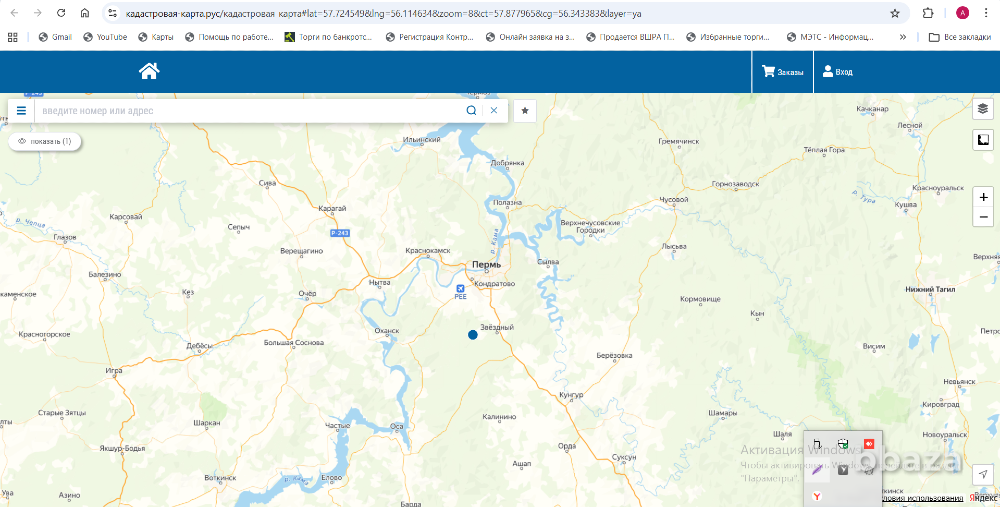Viewport: 1000px width, 507px height.
Task: Toggle the «показать (1)» visibility button
Action: point(45,141)
